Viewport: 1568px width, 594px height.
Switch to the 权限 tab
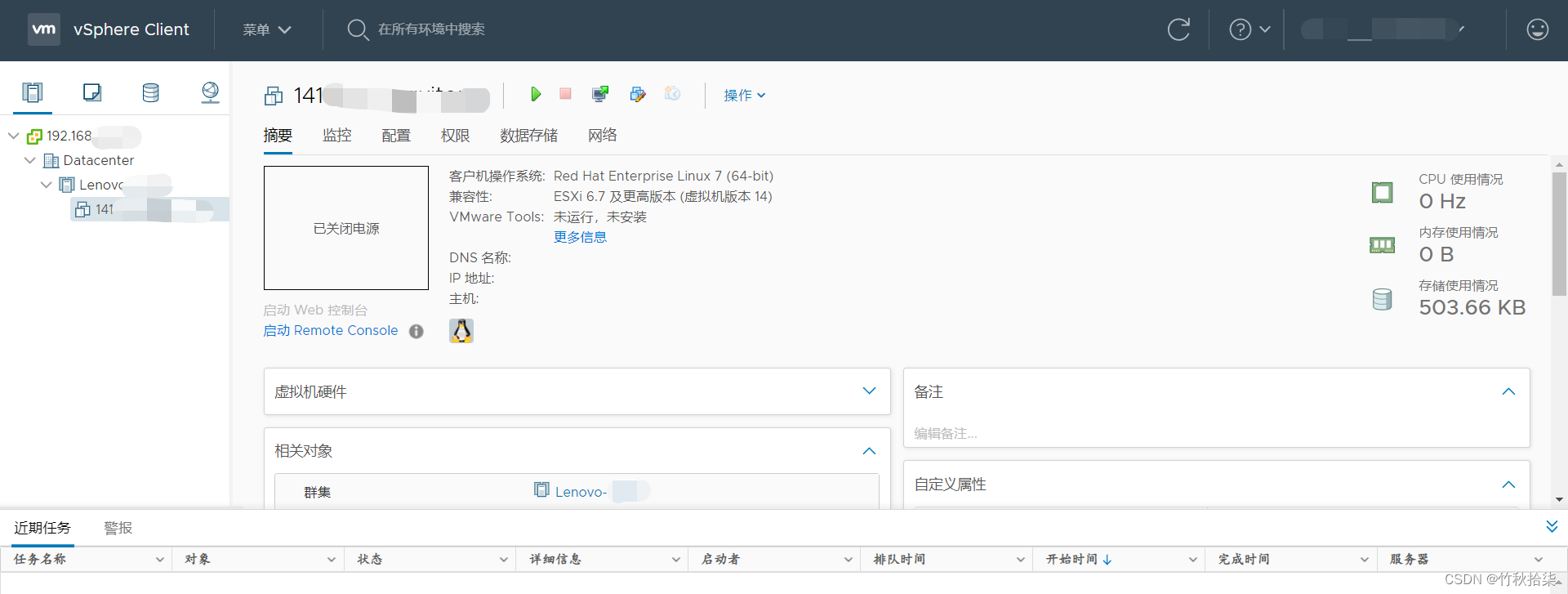click(455, 136)
